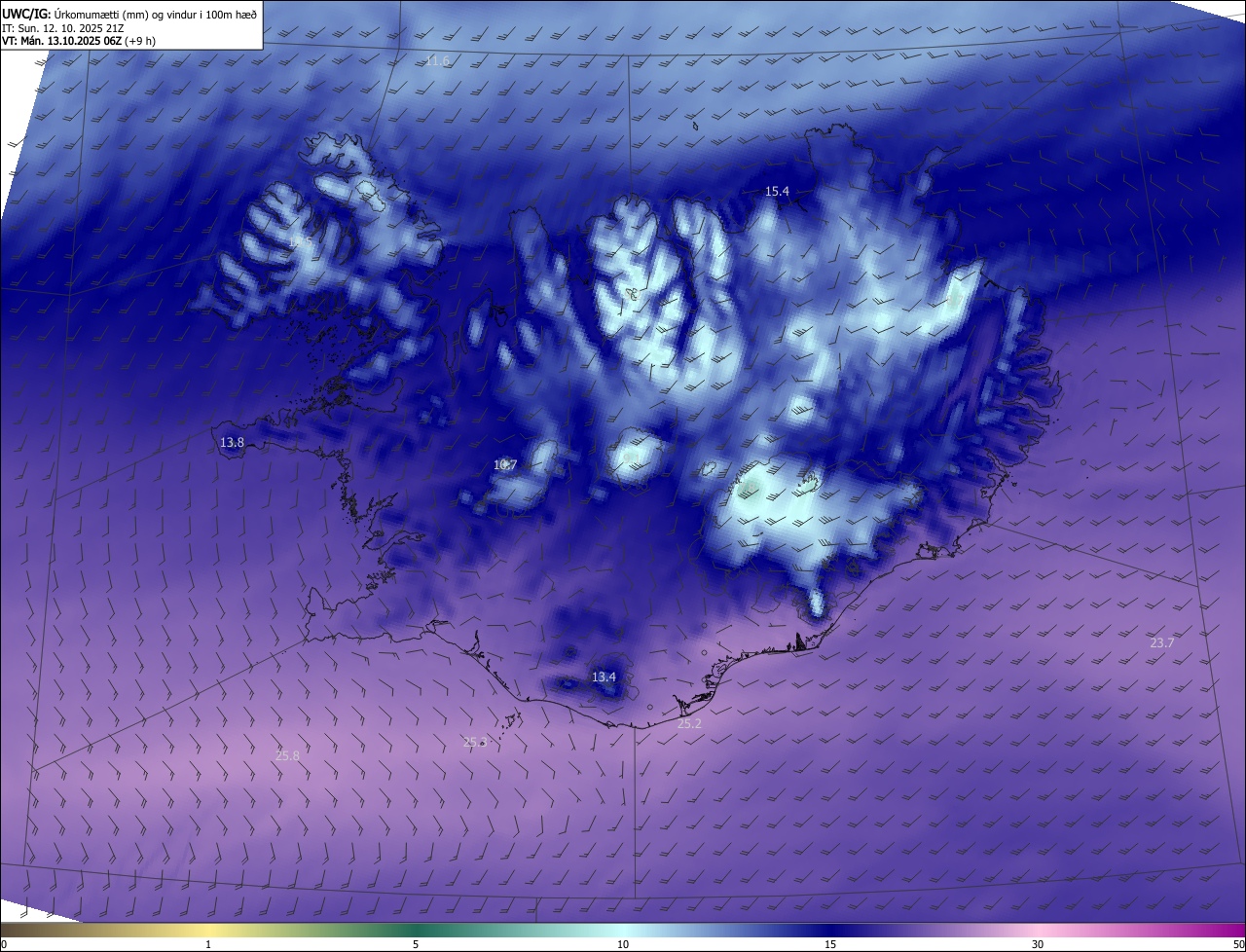The image size is (1246, 952).
Task: Click the map value label 10.7
Action: (505, 465)
